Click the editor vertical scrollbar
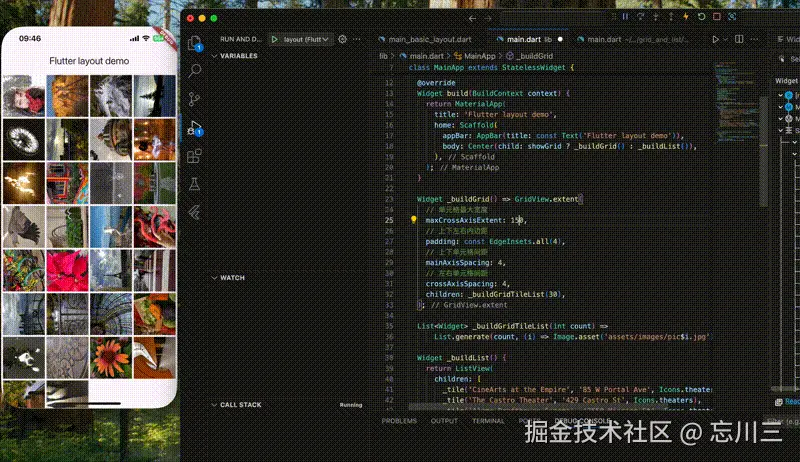The image size is (800, 462). point(764,150)
